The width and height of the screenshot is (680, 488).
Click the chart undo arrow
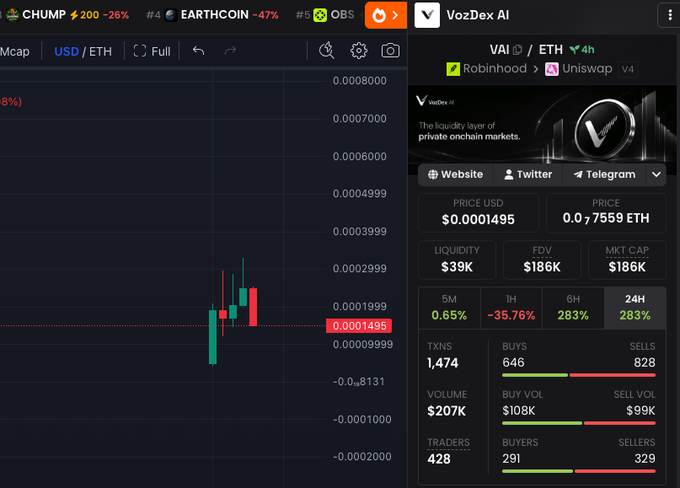[198, 51]
